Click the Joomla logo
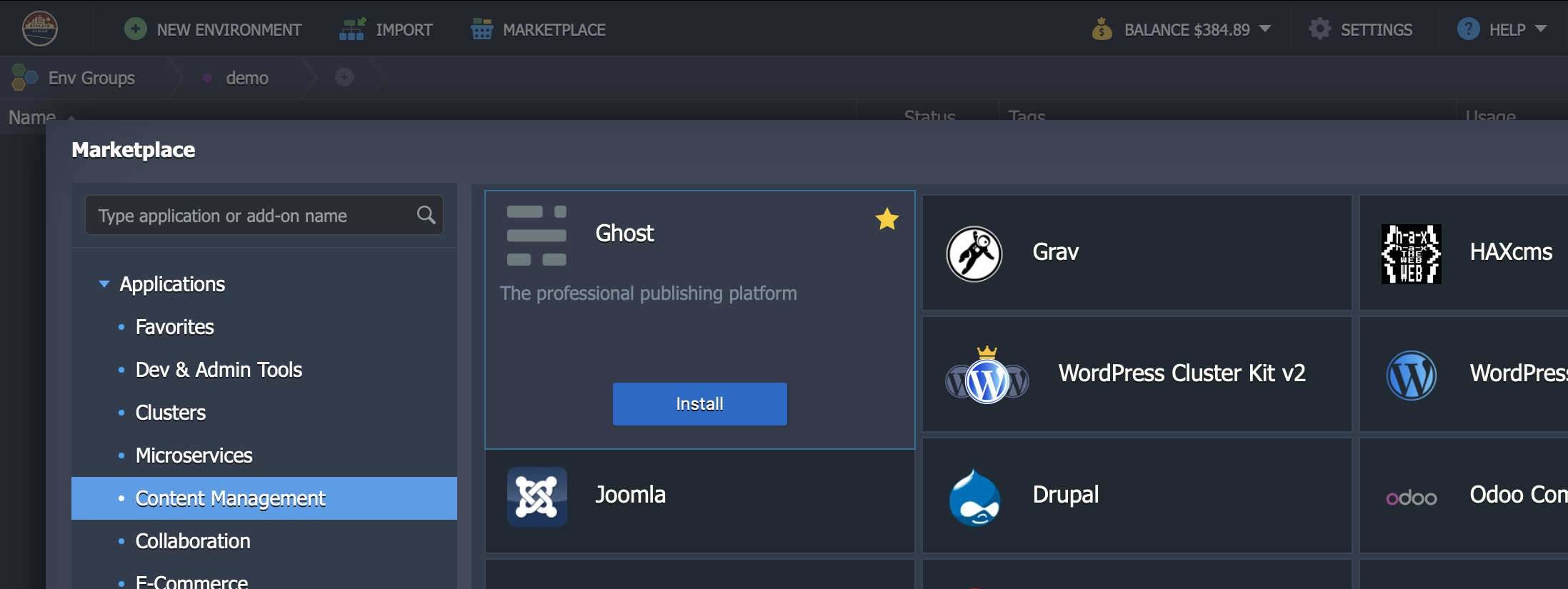Screen dimensions: 1568x589 [x=537, y=496]
